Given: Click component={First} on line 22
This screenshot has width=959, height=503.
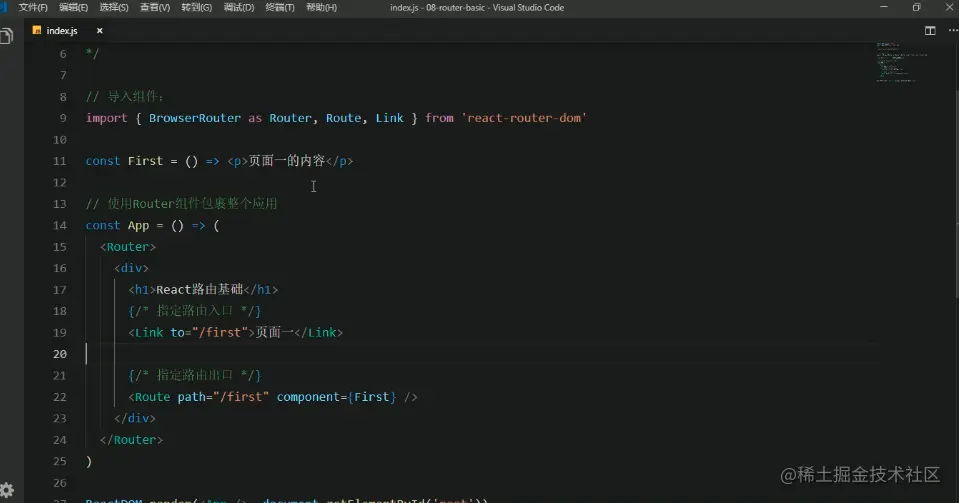Looking at the screenshot, I should tap(336, 397).
